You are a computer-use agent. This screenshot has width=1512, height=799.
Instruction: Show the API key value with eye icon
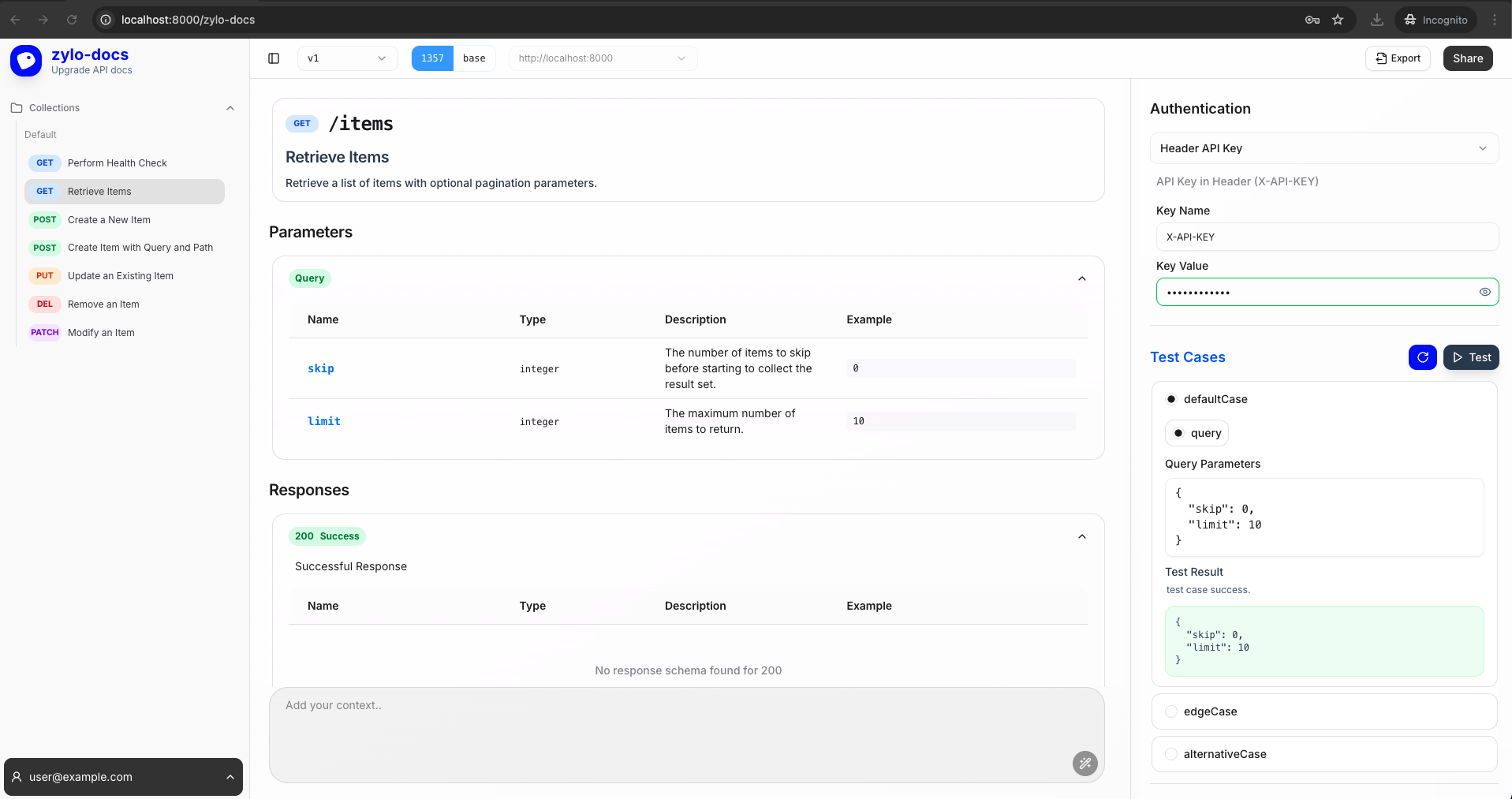tap(1485, 292)
